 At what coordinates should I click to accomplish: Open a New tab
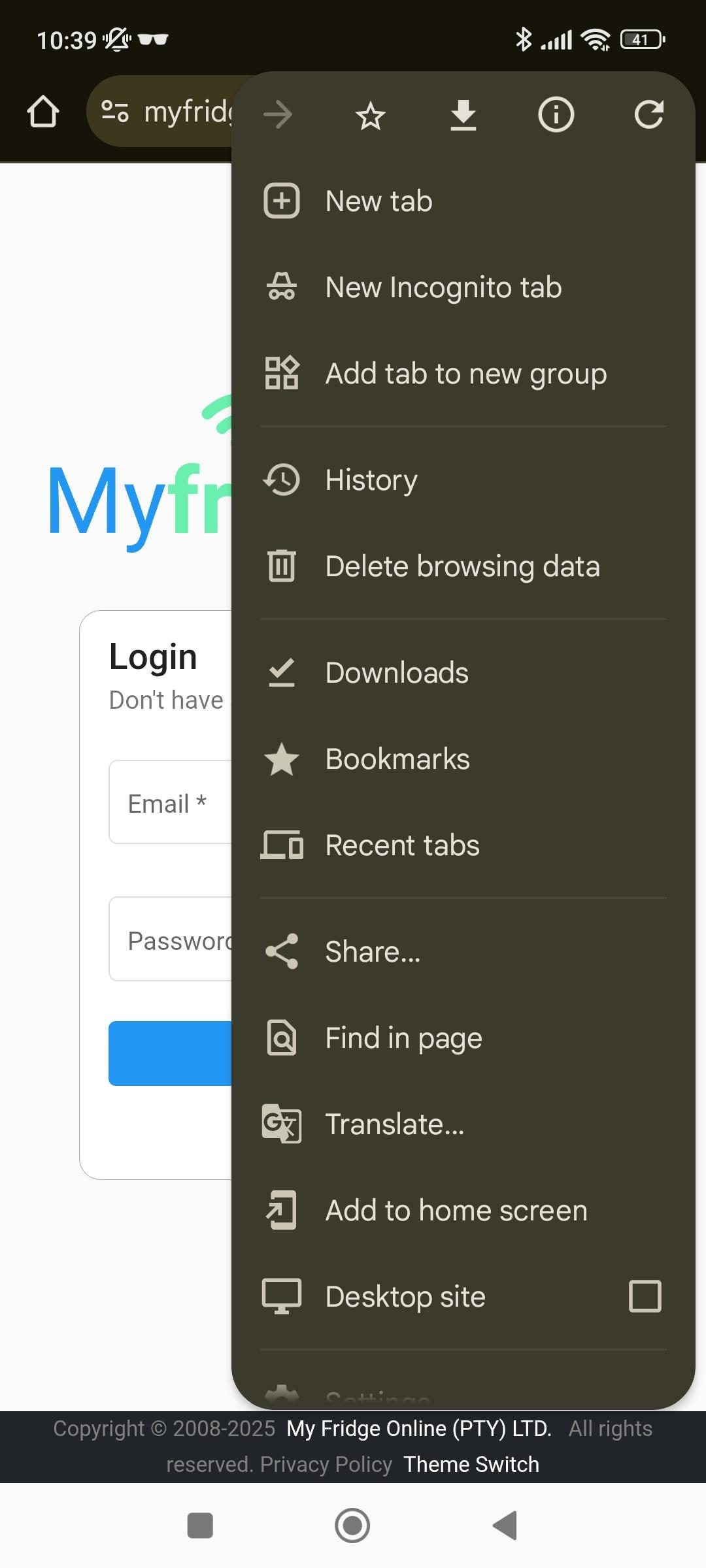(x=463, y=201)
